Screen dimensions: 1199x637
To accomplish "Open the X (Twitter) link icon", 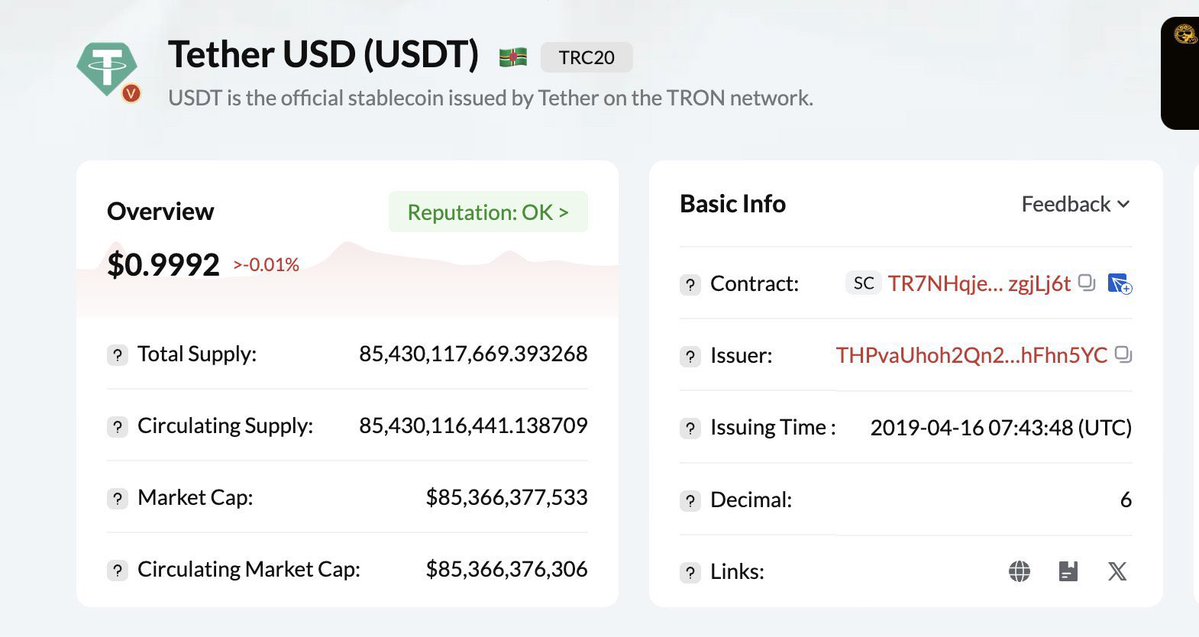I will pyautogui.click(x=1117, y=571).
